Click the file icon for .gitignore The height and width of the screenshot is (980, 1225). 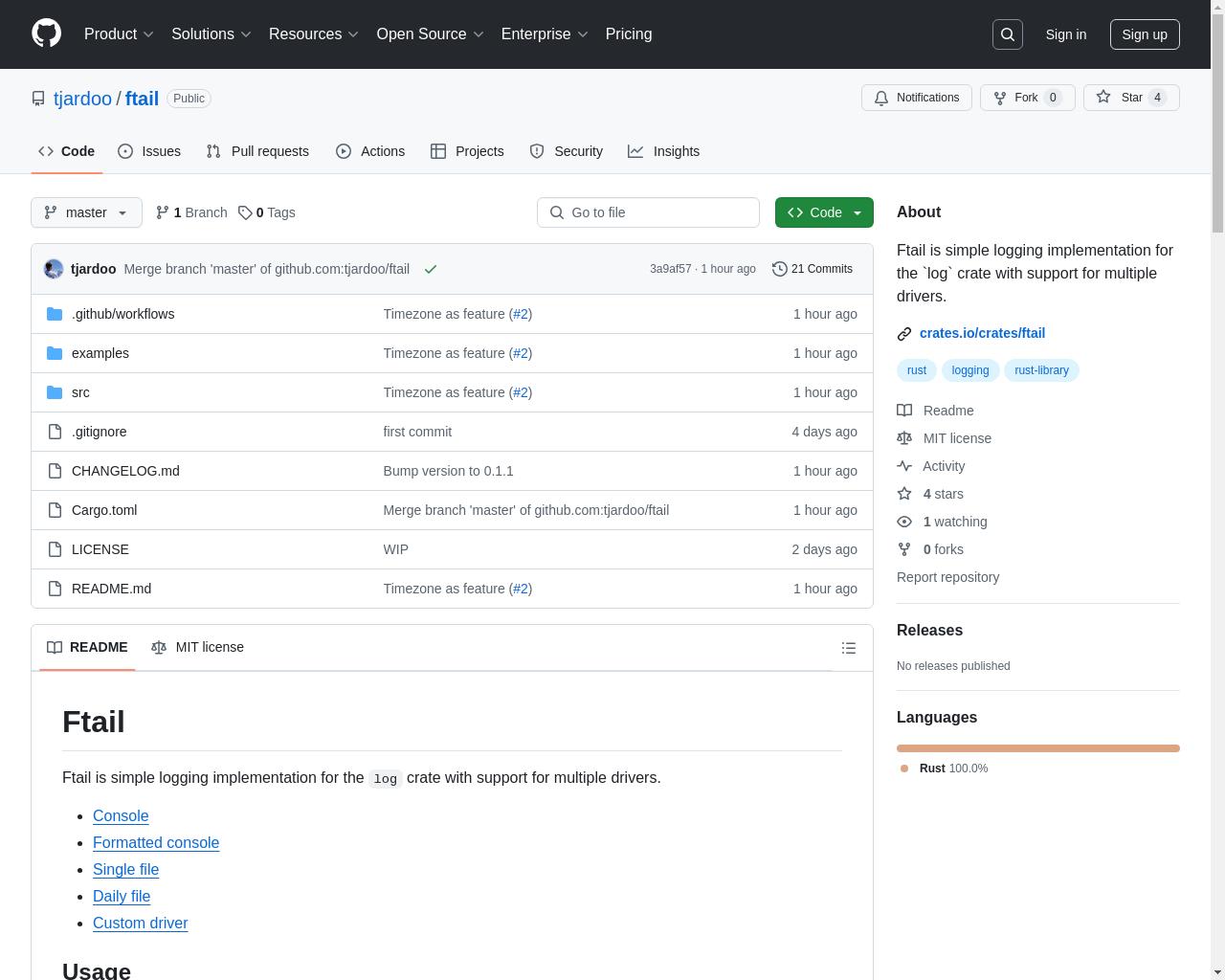(x=55, y=432)
